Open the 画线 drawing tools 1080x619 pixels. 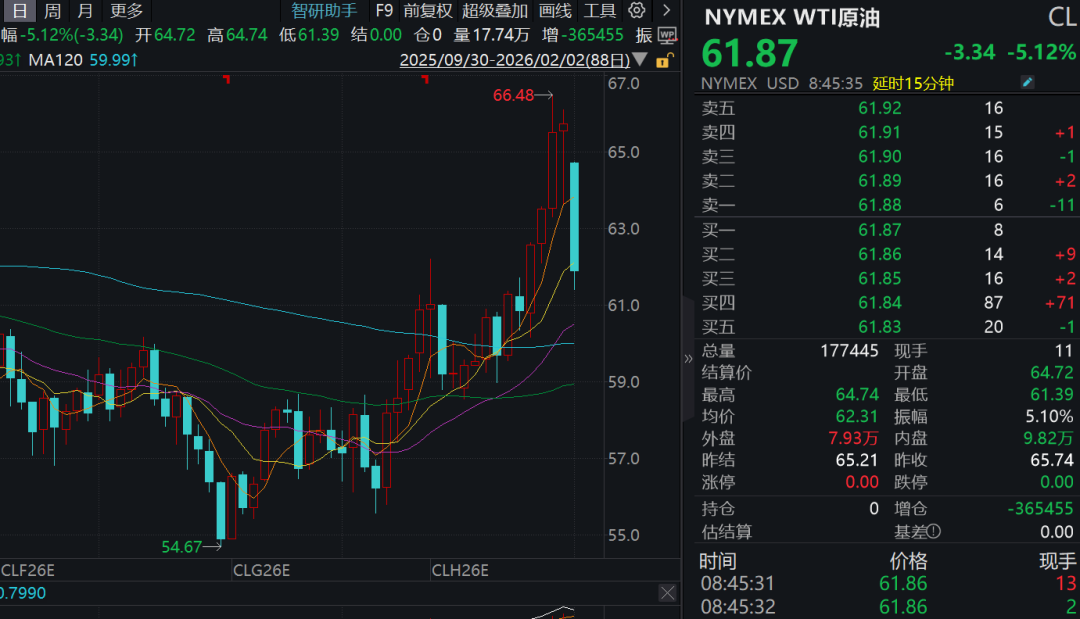coord(555,11)
